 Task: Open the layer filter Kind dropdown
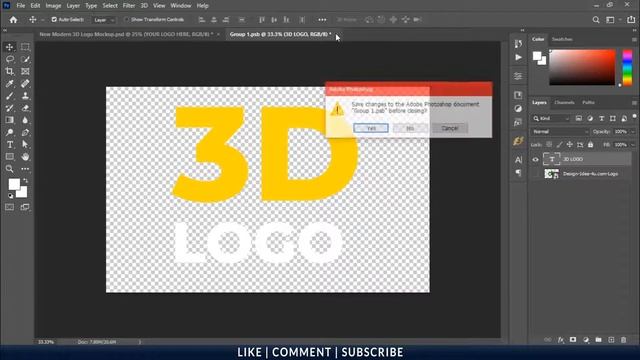[551, 118]
